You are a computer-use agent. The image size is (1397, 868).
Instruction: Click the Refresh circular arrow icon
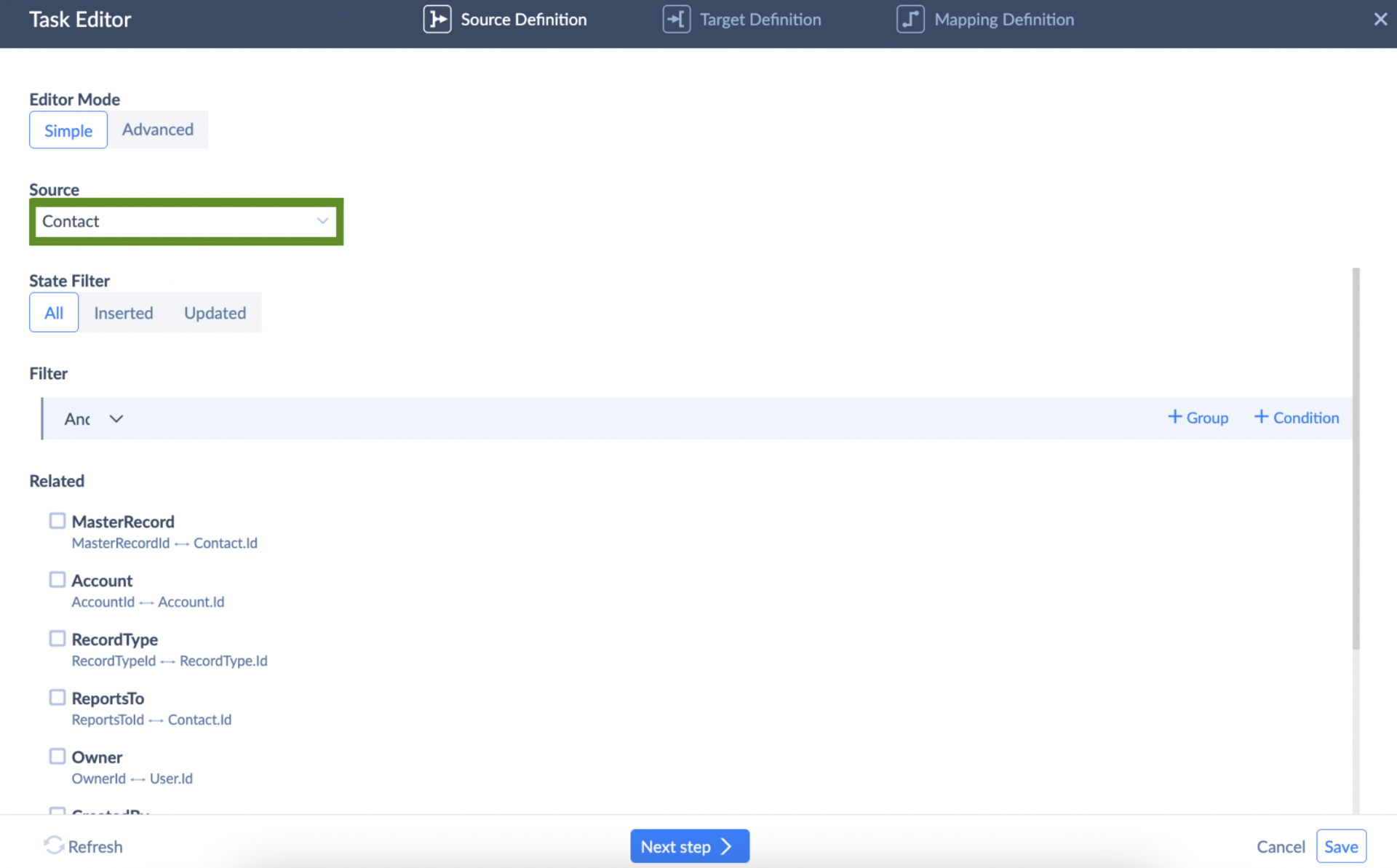[x=54, y=845]
